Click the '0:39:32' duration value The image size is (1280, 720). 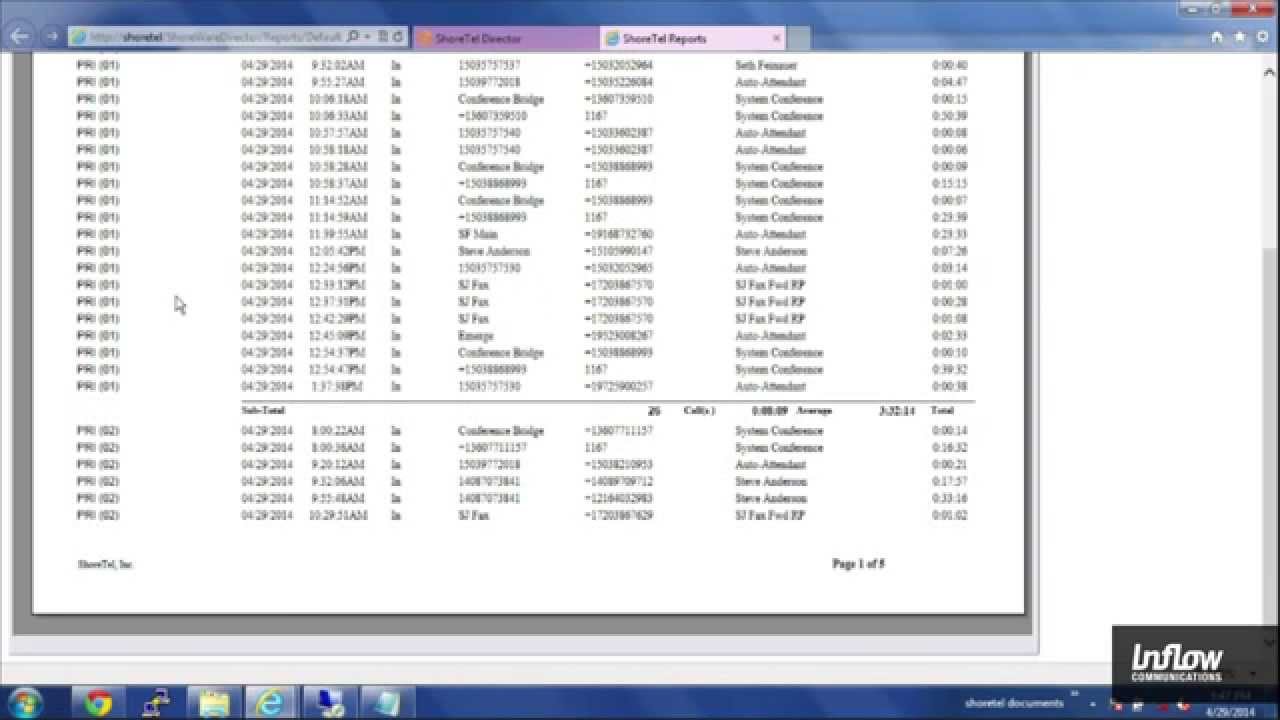click(950, 369)
